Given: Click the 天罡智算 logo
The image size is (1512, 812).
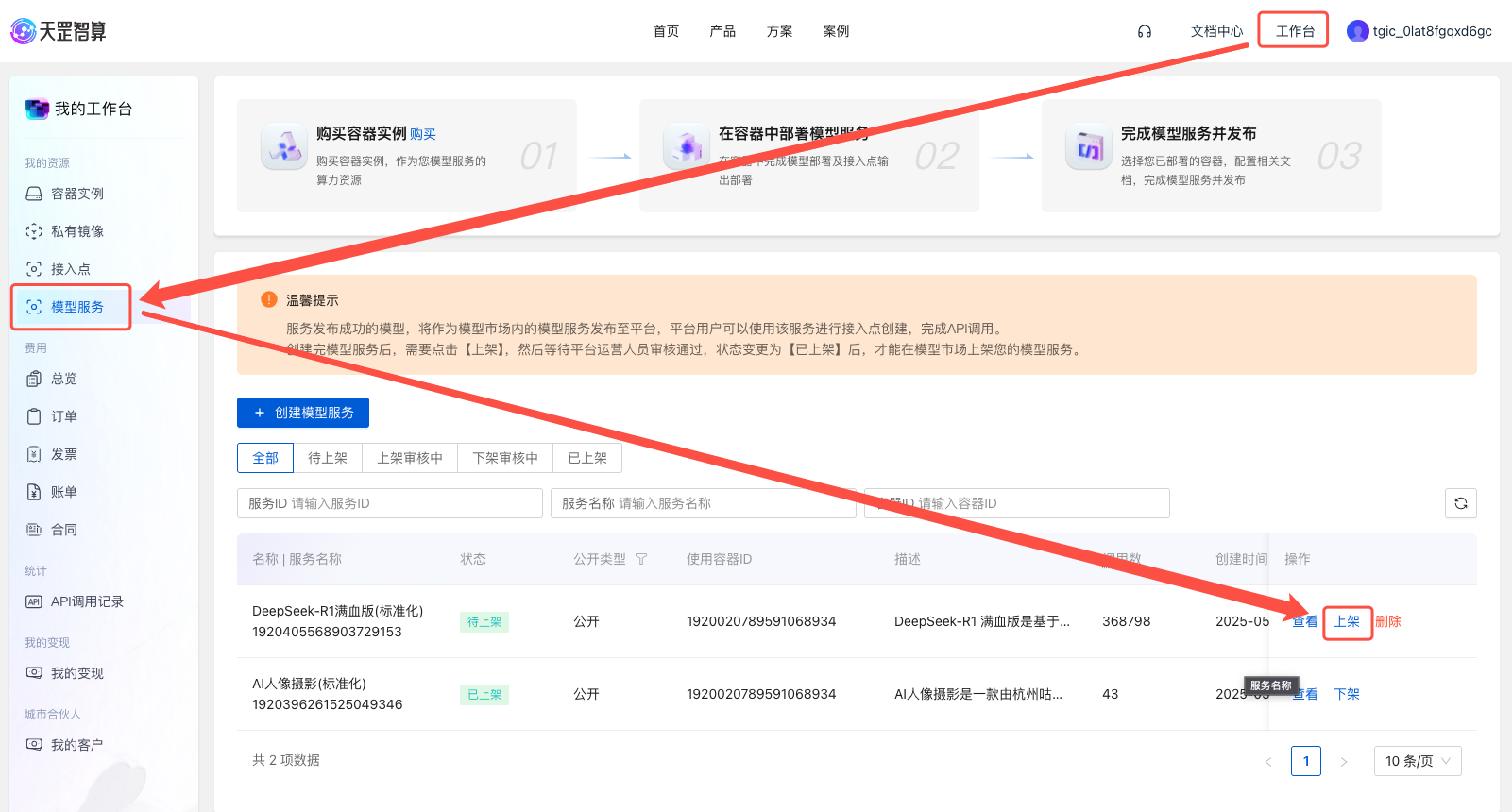Looking at the screenshot, I should [x=59, y=31].
